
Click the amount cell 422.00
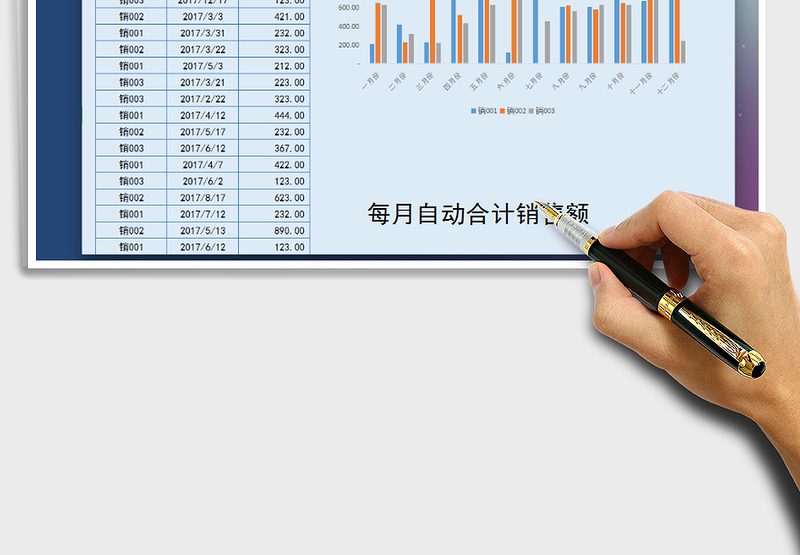(274, 165)
